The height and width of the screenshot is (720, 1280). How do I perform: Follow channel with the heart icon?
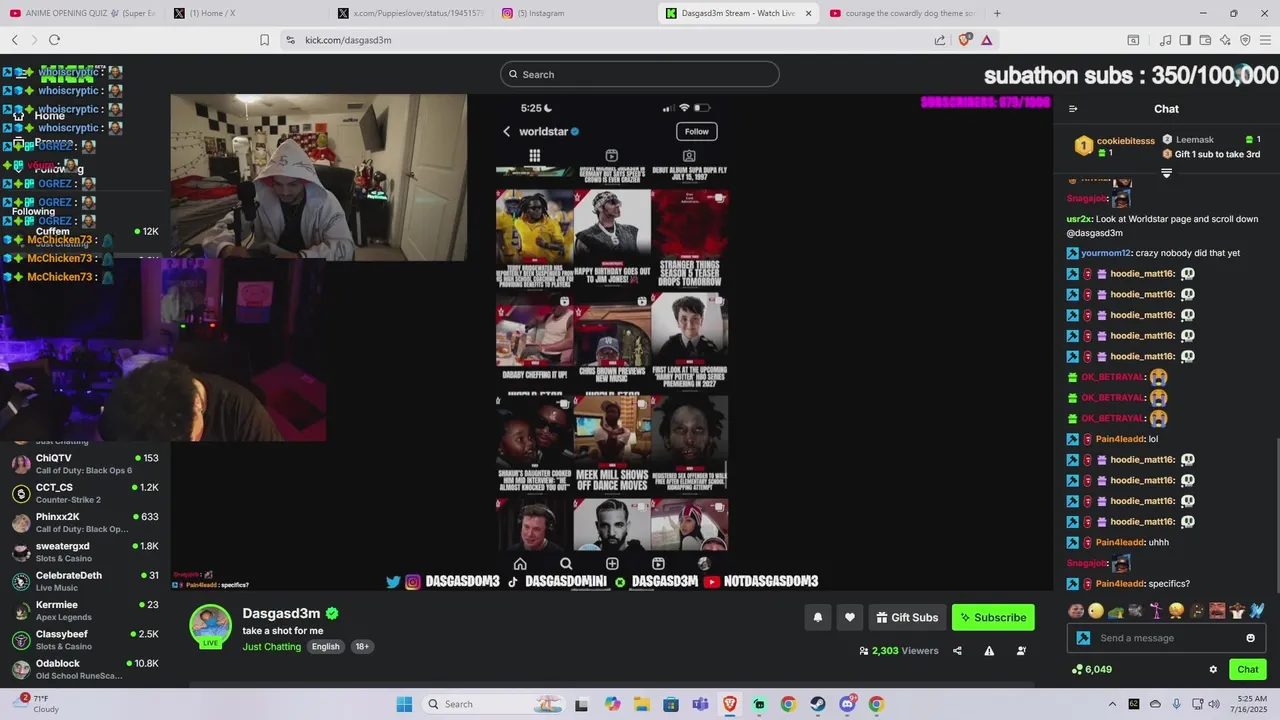tap(849, 617)
